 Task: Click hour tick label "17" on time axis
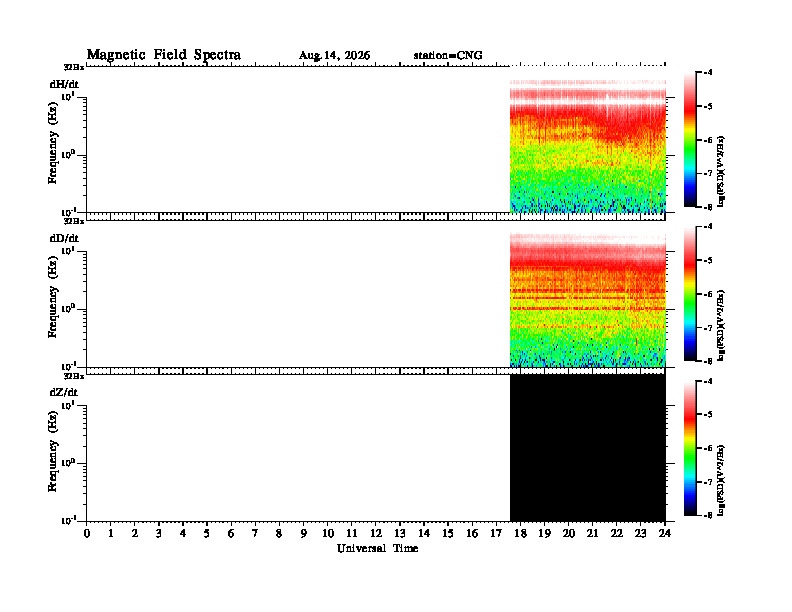(496, 534)
